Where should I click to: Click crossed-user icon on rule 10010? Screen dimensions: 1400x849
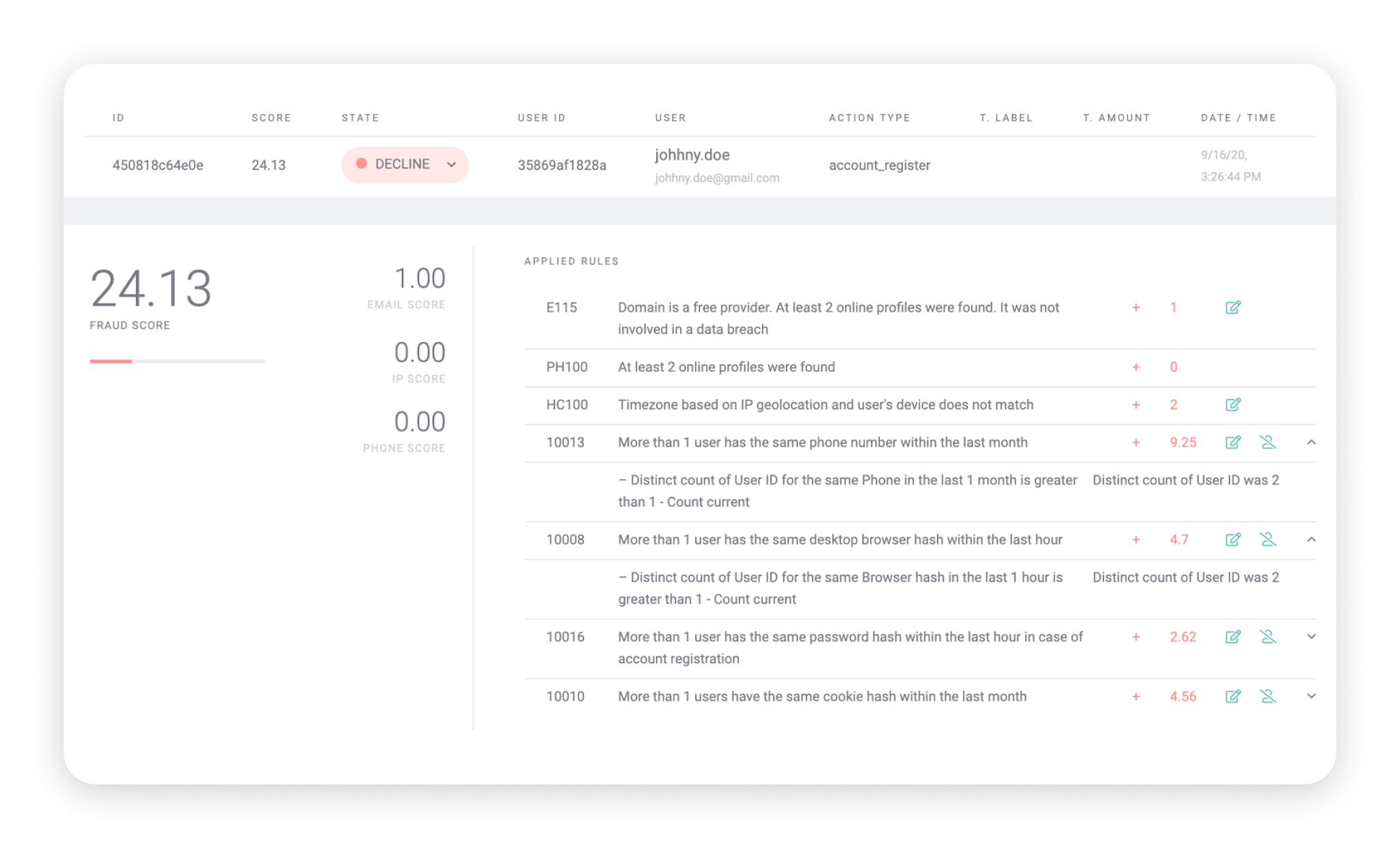pyautogui.click(x=1268, y=697)
